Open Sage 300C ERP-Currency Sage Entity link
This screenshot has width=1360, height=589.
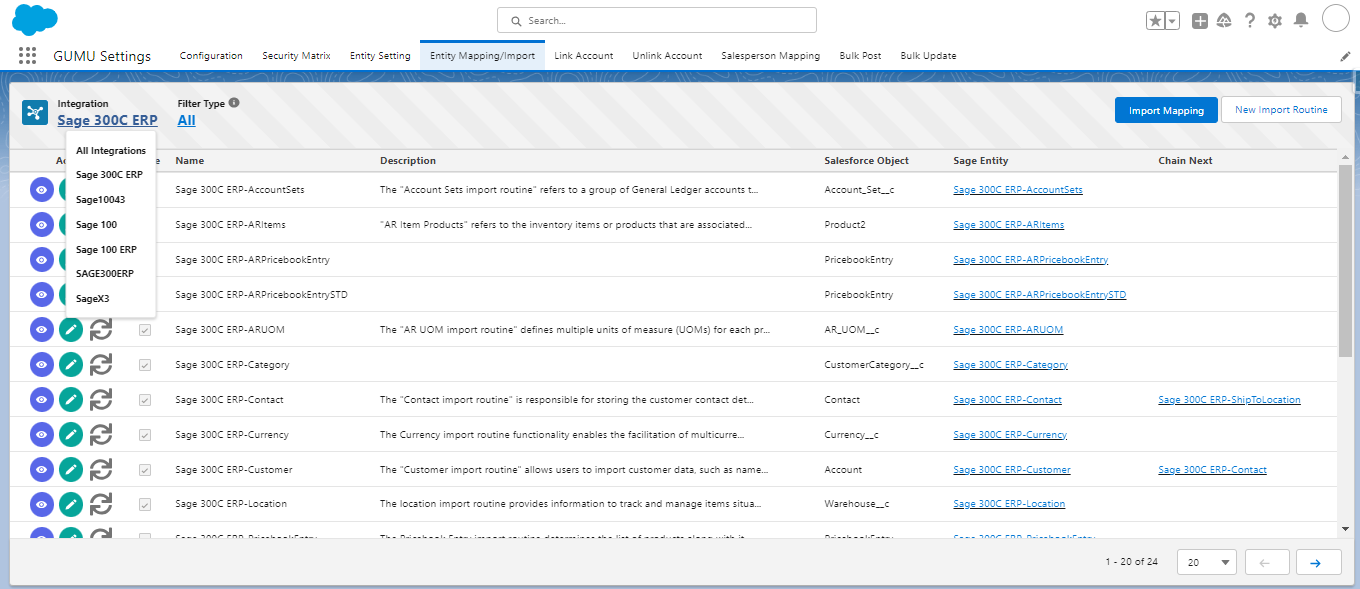[1010, 435]
